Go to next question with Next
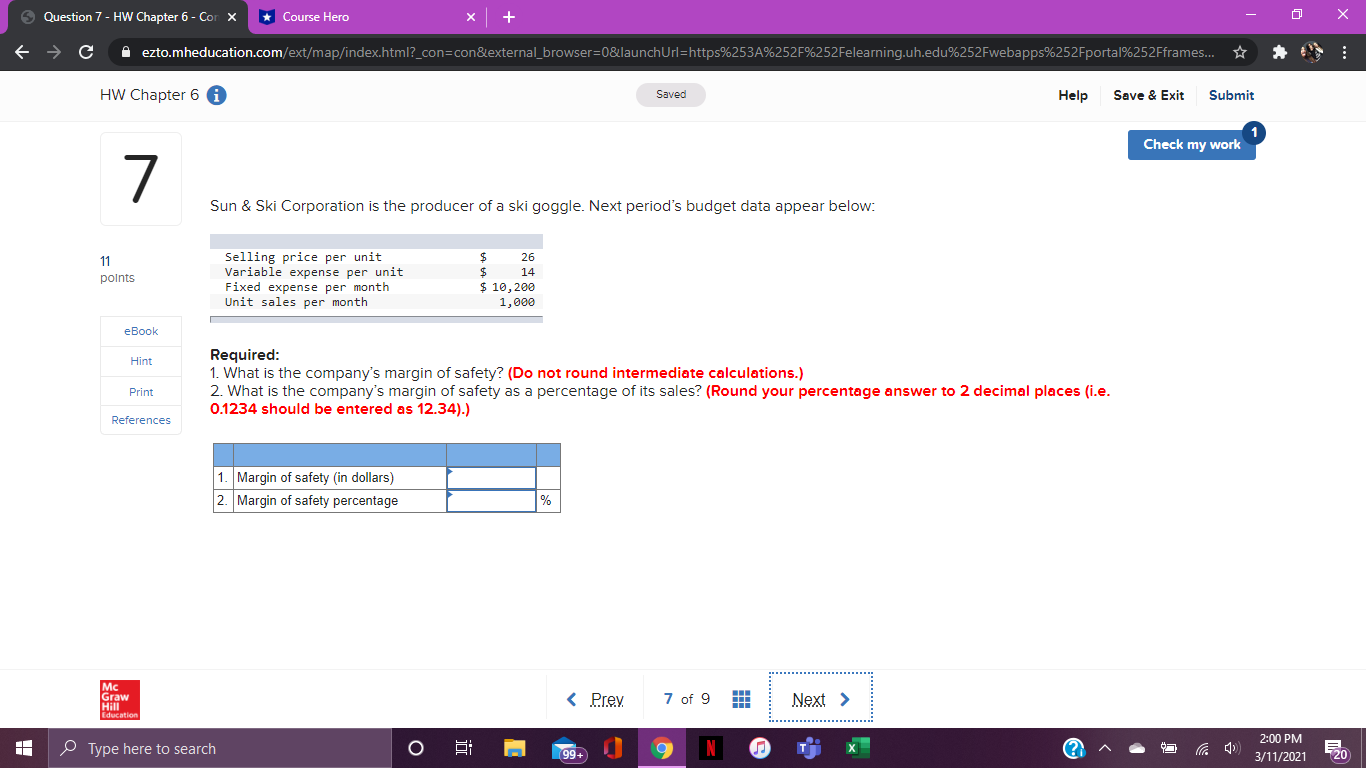This screenshot has width=1366, height=768. tap(820, 699)
